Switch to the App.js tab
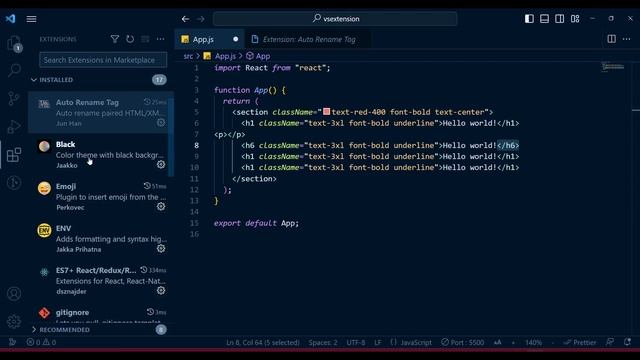The width and height of the screenshot is (640, 360). (209, 39)
